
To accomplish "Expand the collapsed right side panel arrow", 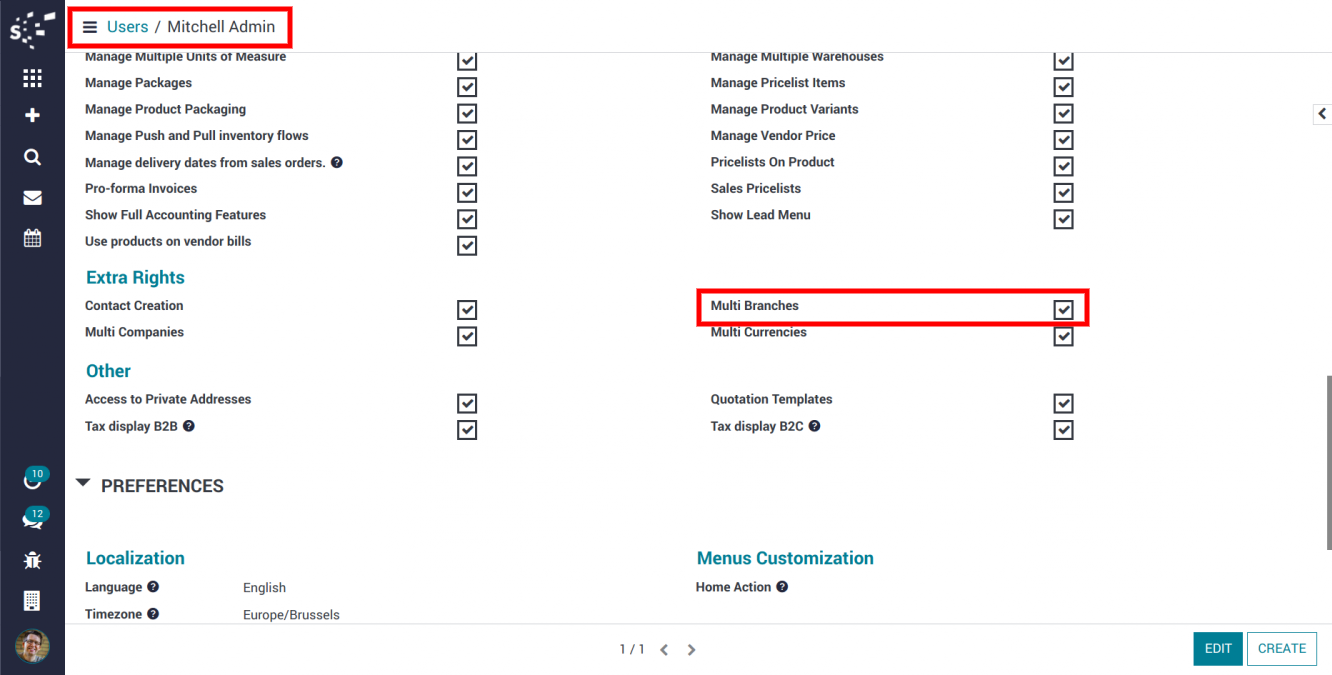I will click(1321, 114).
